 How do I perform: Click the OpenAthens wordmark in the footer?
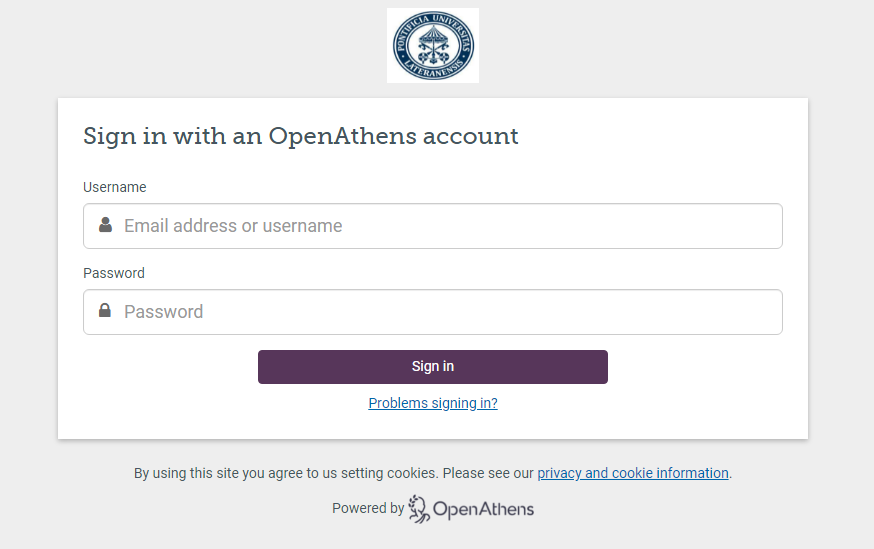[483, 509]
